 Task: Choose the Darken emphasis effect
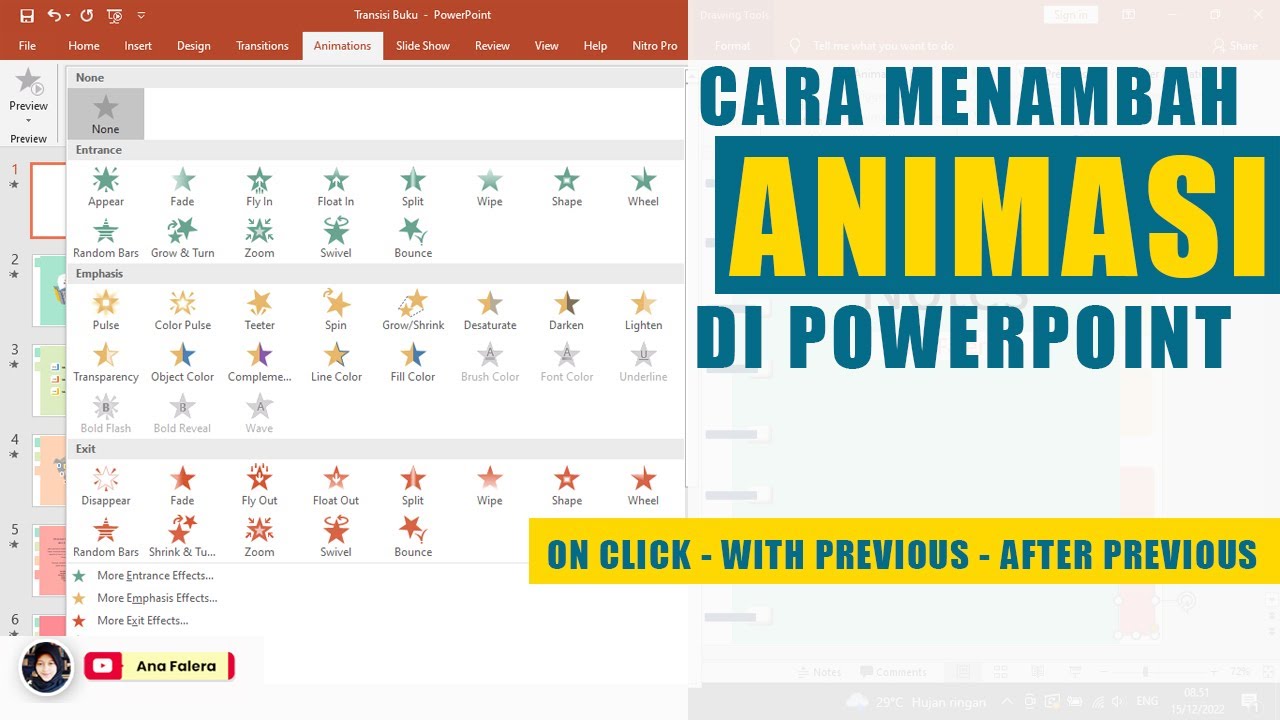pos(566,311)
